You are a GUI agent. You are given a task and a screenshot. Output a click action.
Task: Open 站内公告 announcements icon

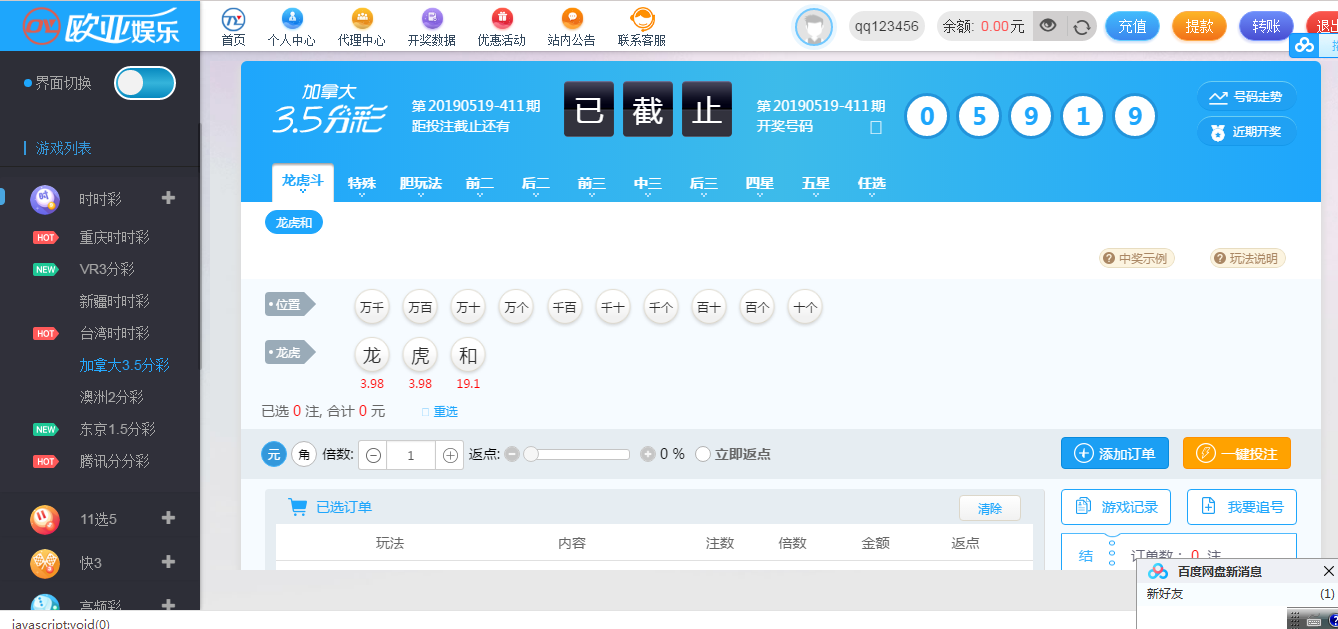pos(571,19)
